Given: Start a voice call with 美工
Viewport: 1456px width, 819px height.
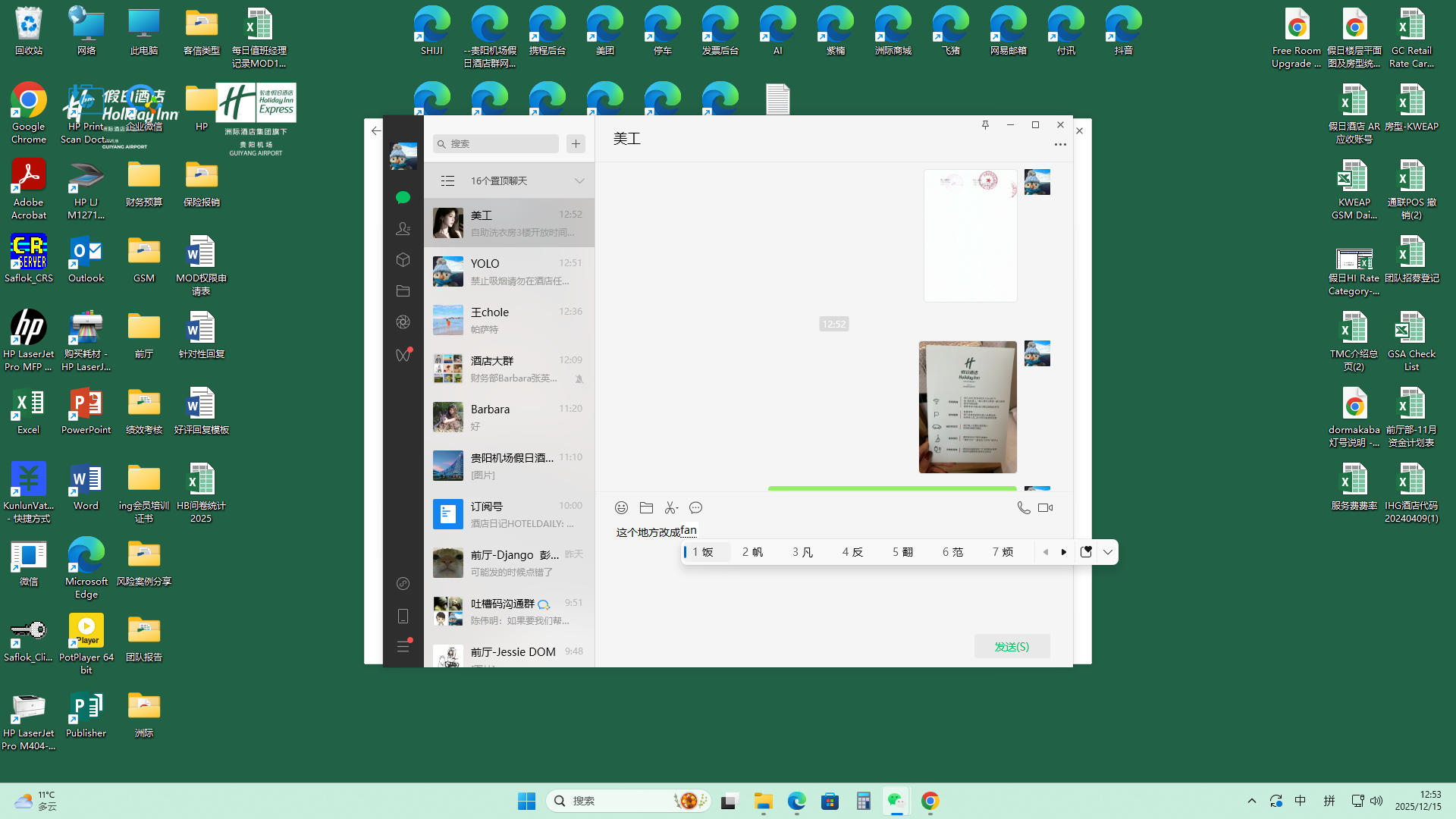Looking at the screenshot, I should [x=1023, y=507].
